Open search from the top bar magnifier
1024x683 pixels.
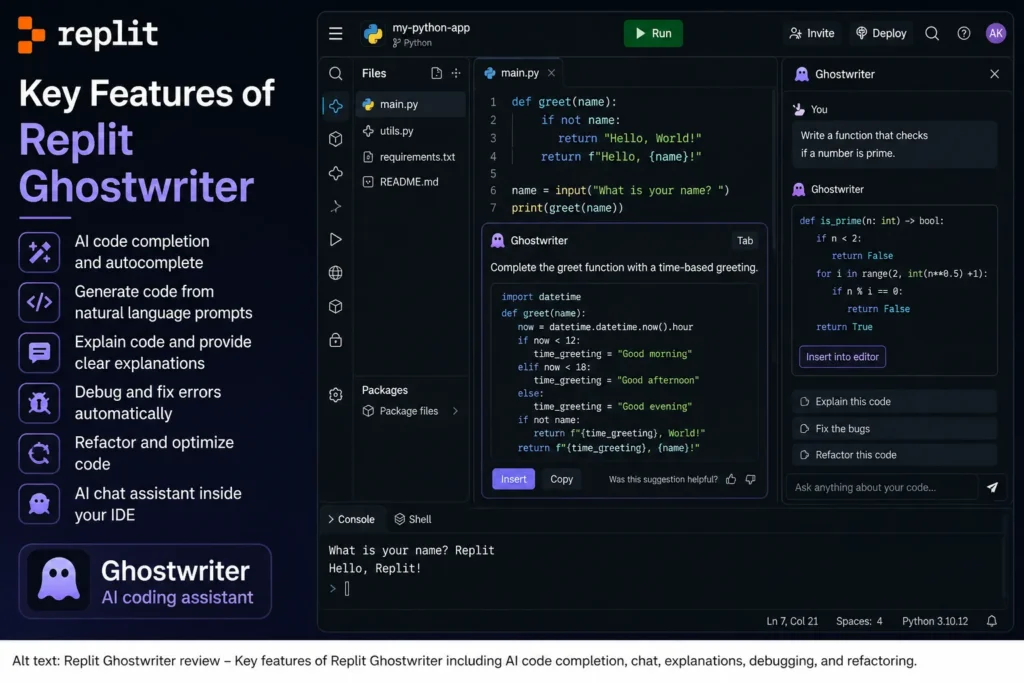932,33
